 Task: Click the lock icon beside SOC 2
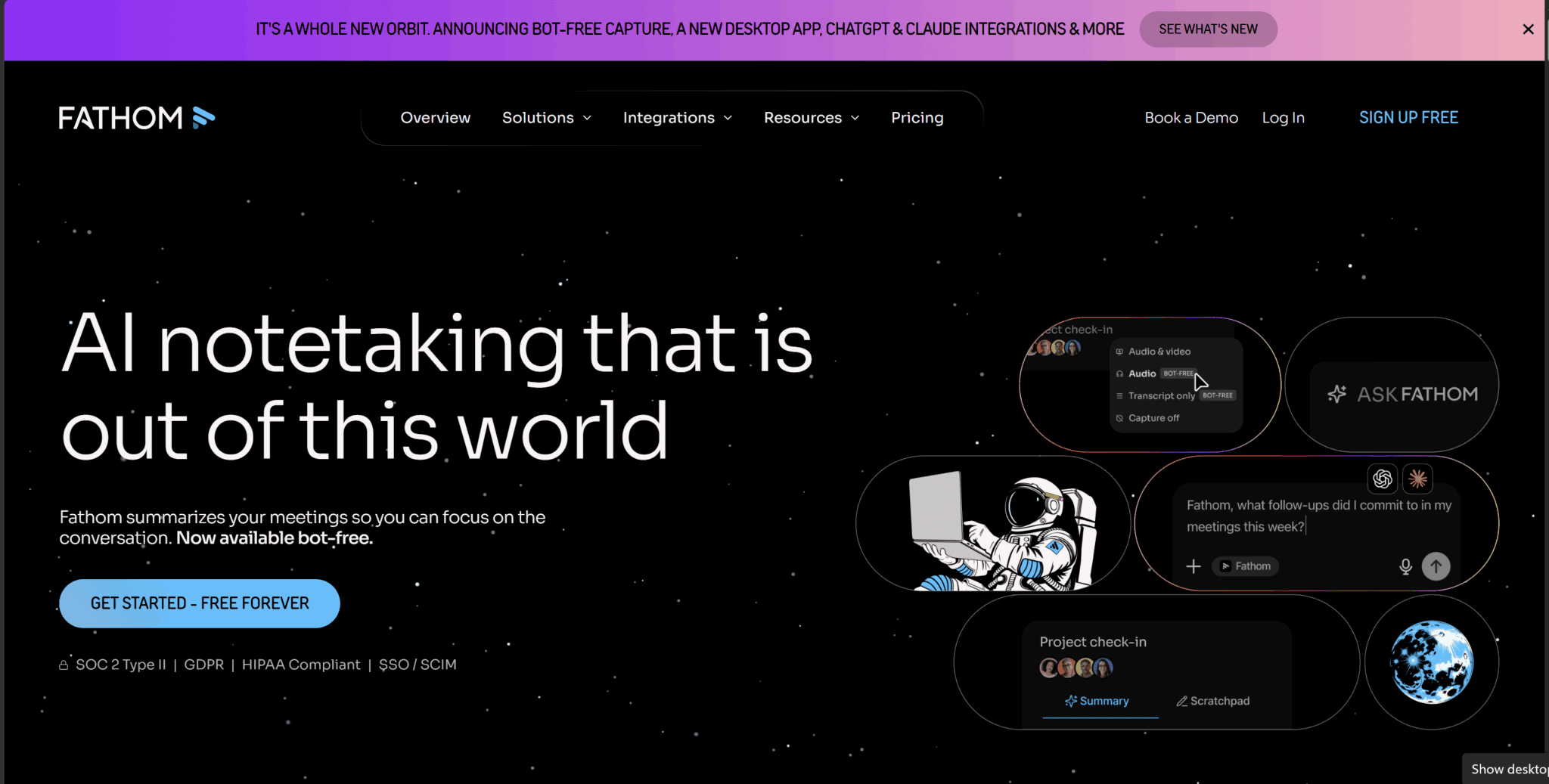click(64, 665)
